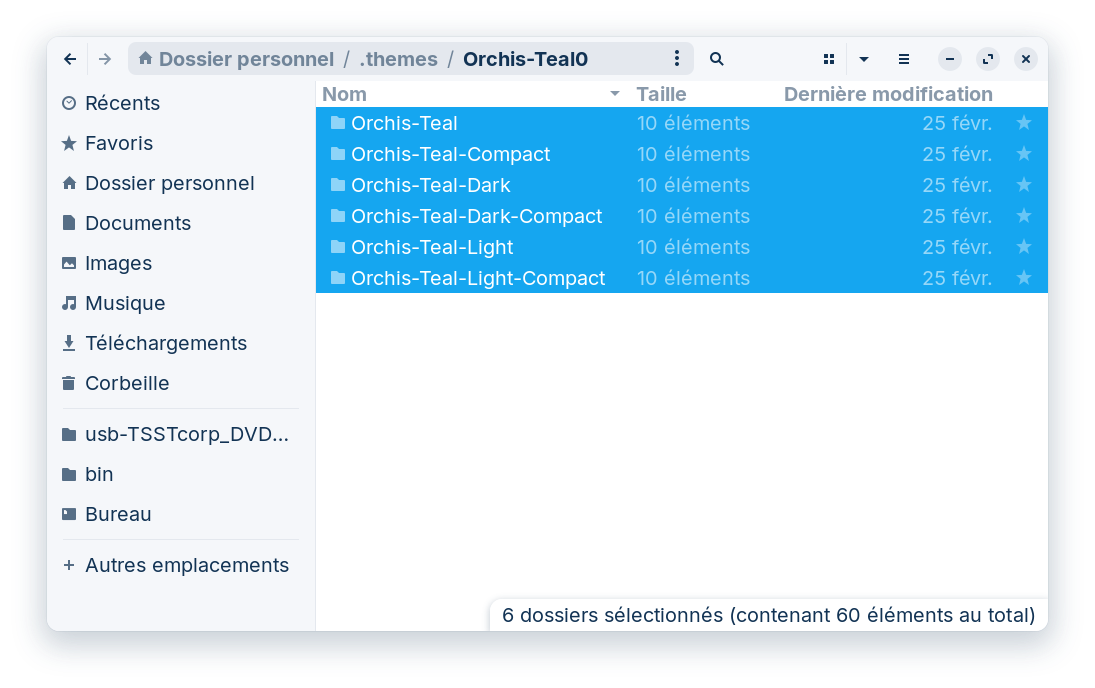Click the home icon in the path bar
The height and width of the screenshot is (688, 1095).
[146, 59]
